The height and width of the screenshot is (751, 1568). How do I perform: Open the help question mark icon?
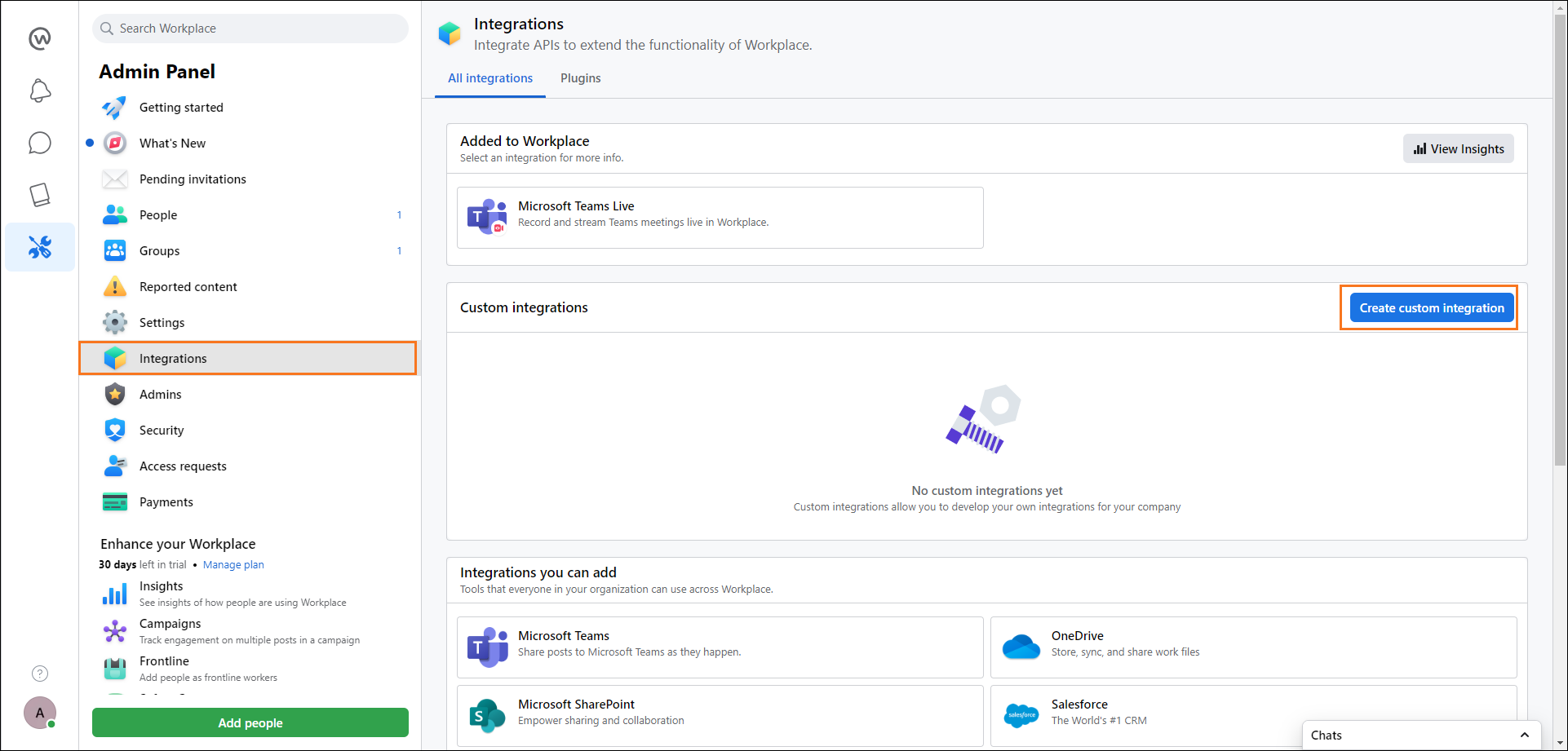point(40,674)
